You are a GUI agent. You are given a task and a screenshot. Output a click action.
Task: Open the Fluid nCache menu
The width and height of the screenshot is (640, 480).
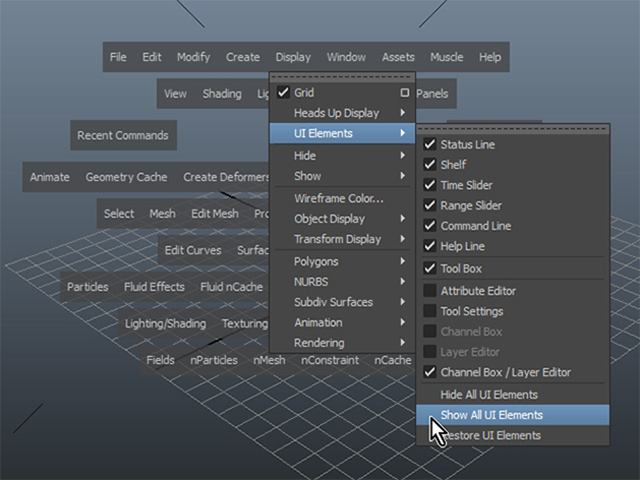231,287
